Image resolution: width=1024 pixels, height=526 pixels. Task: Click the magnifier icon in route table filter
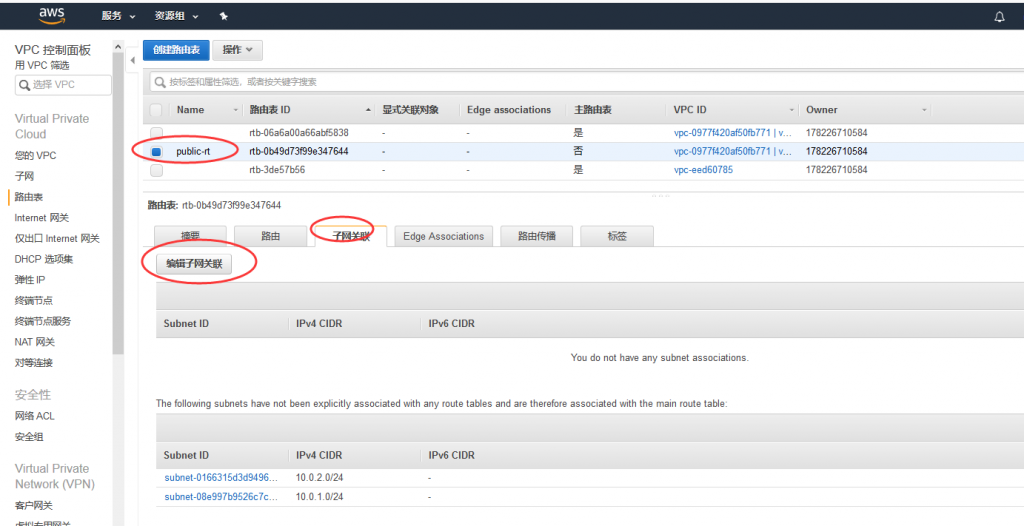tap(160, 82)
